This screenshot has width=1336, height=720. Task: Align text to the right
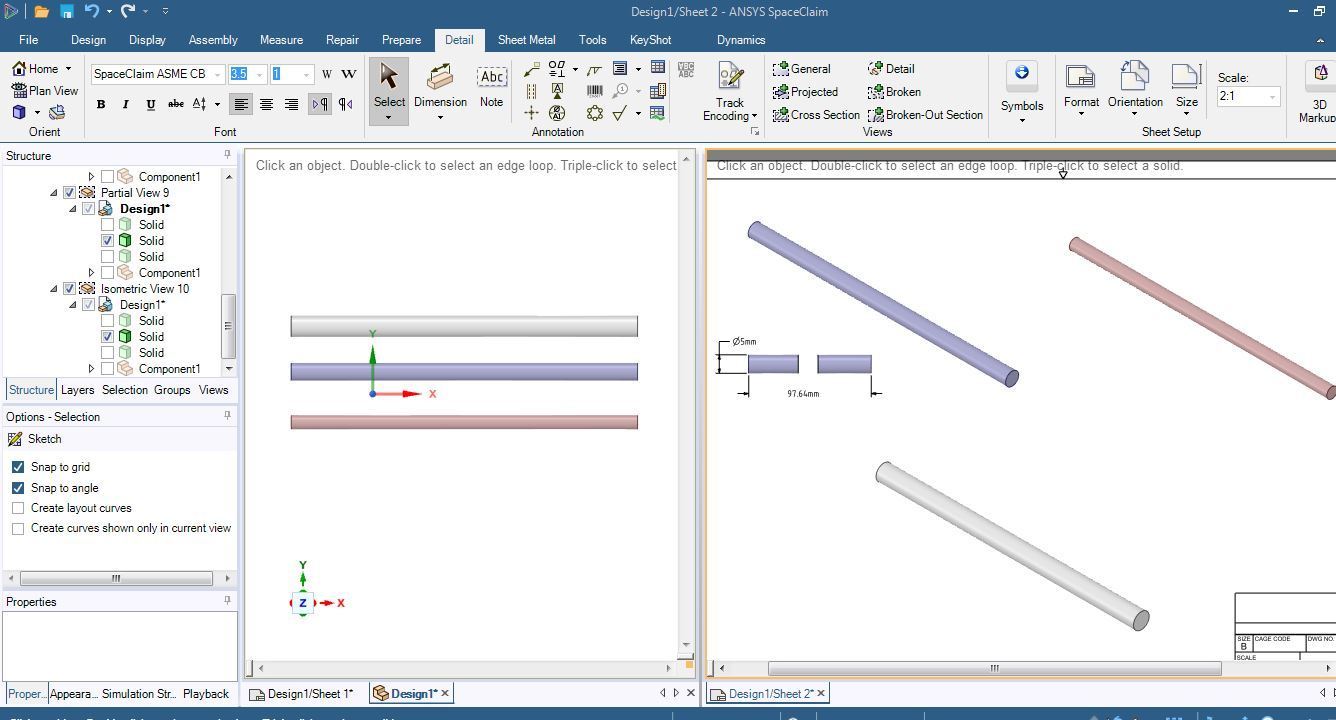(x=291, y=104)
